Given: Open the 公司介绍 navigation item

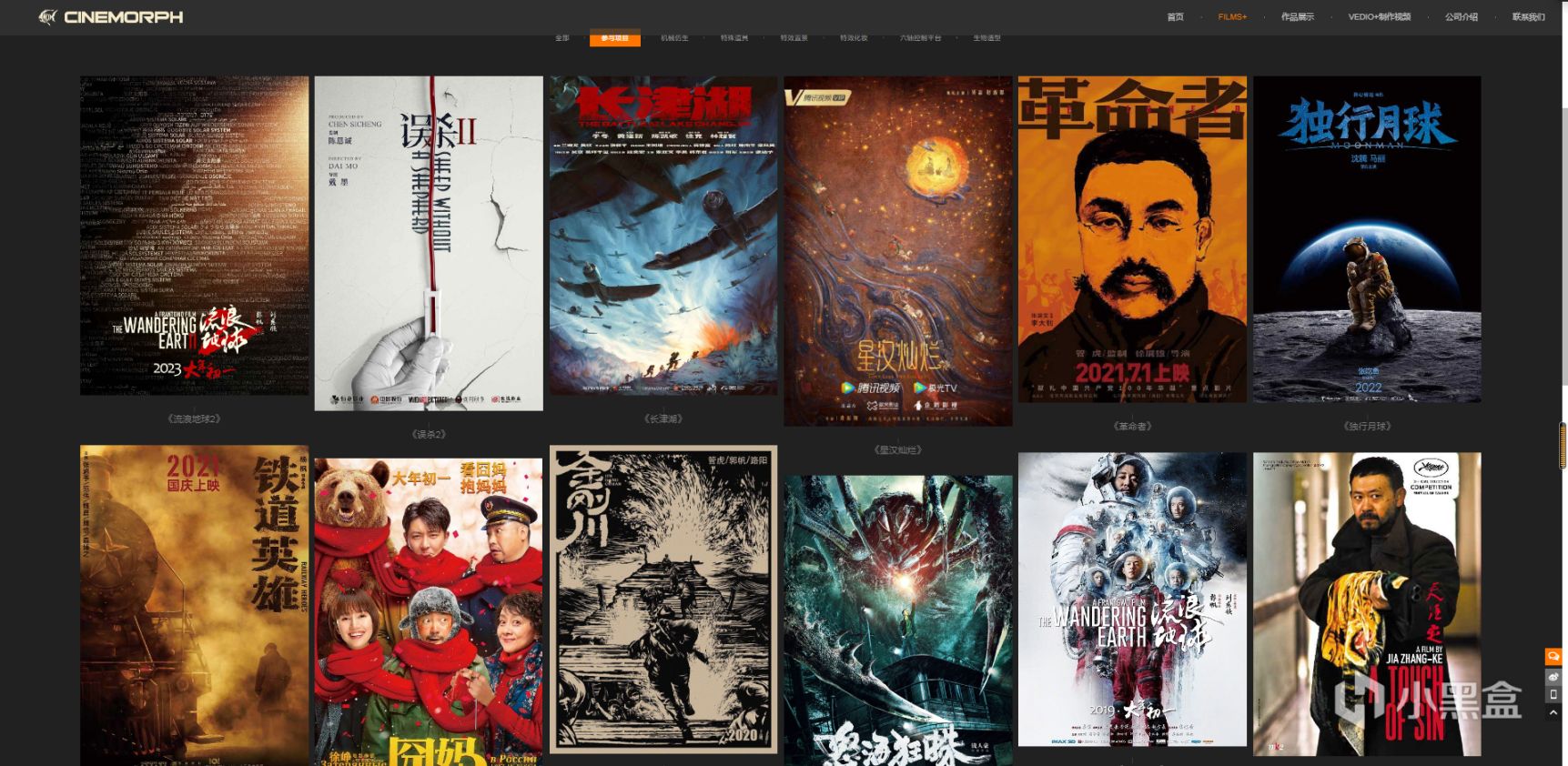Looking at the screenshot, I should click(1461, 16).
